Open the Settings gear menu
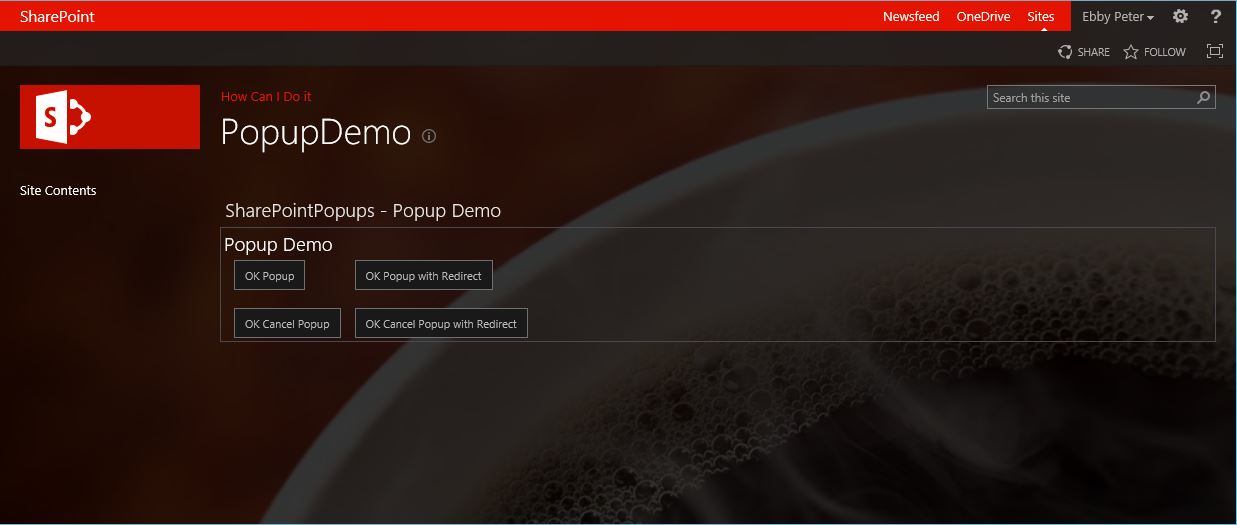Image resolution: width=1237 pixels, height=525 pixels. [x=1180, y=16]
